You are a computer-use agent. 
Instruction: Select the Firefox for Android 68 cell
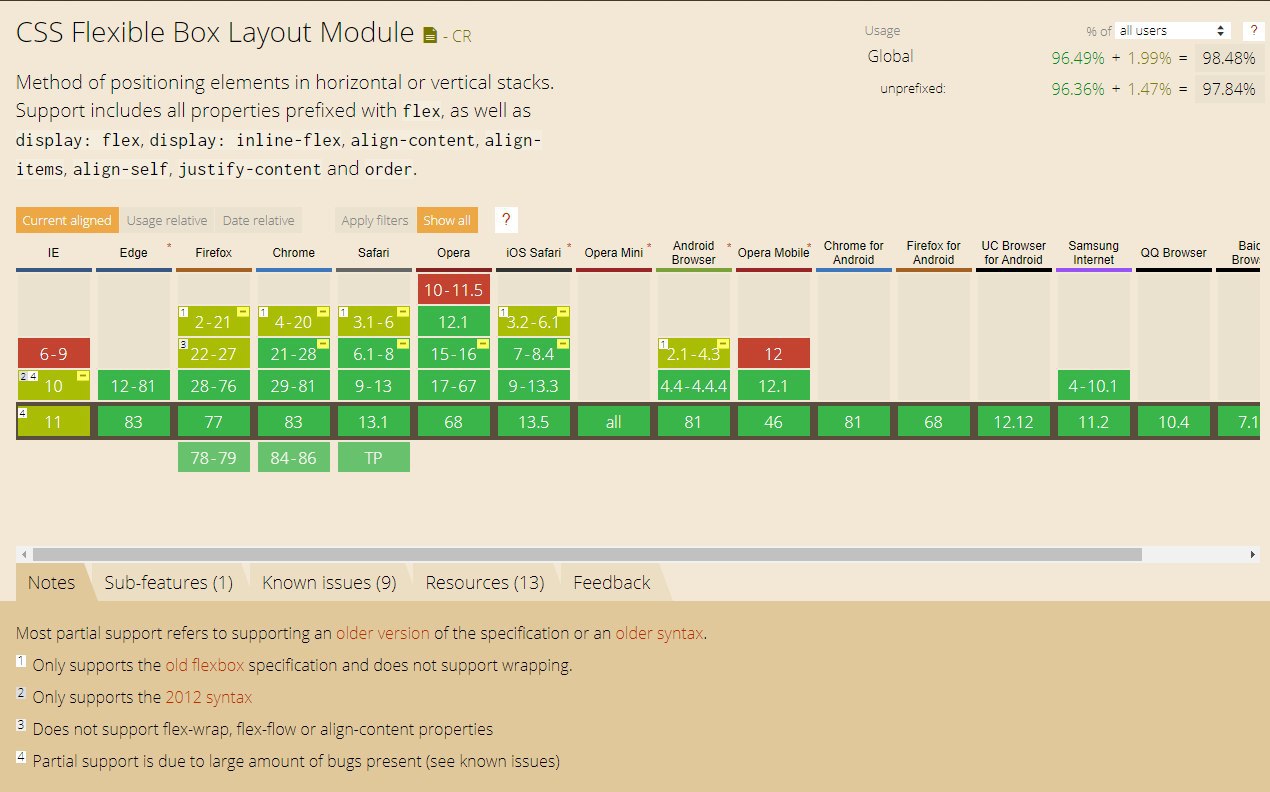click(x=933, y=422)
